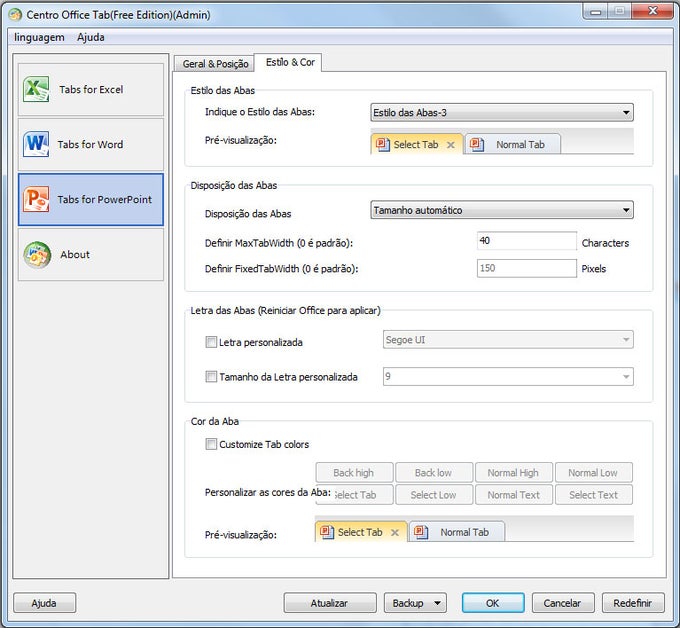Click the Back low color button
Viewport: 680px width, 628px height.
tap(434, 473)
